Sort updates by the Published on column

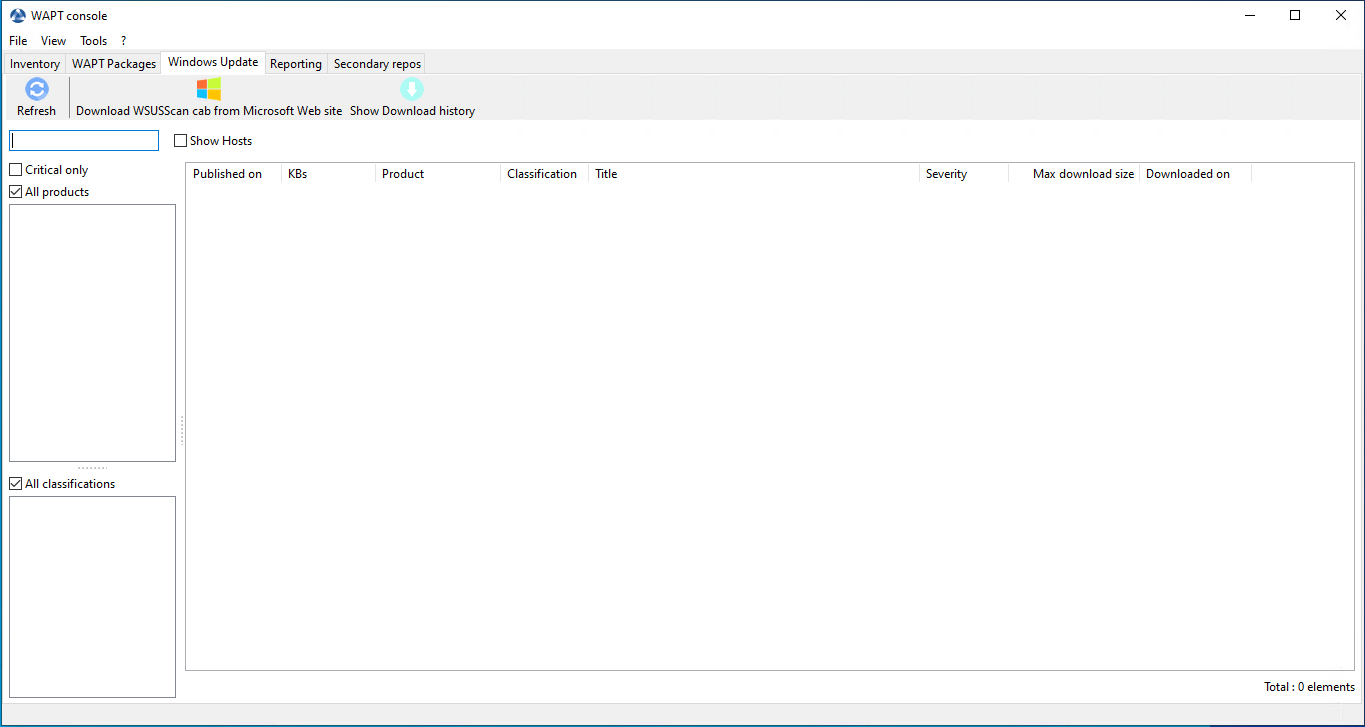(x=226, y=173)
